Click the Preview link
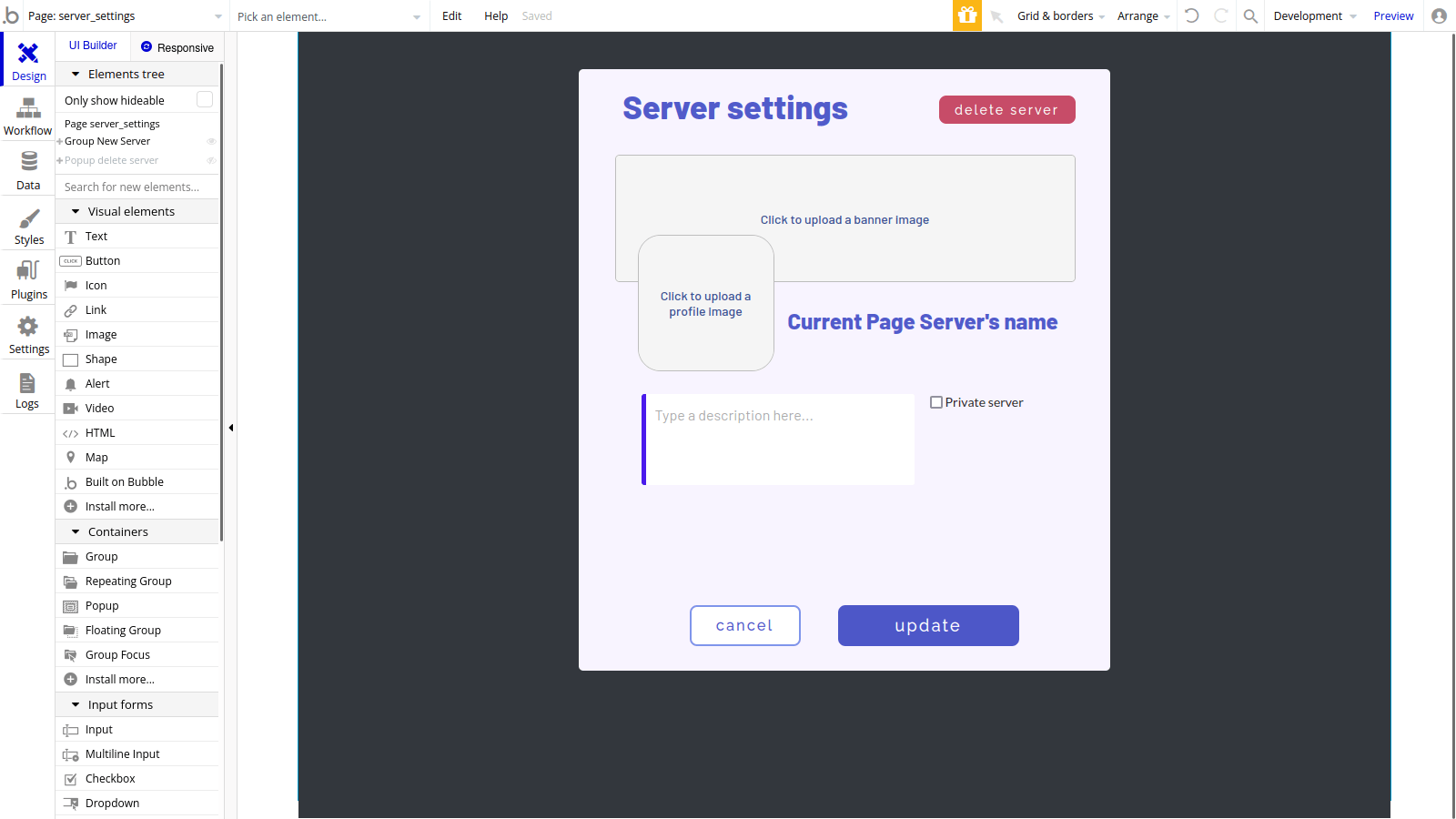1456x819 pixels. [1393, 15]
